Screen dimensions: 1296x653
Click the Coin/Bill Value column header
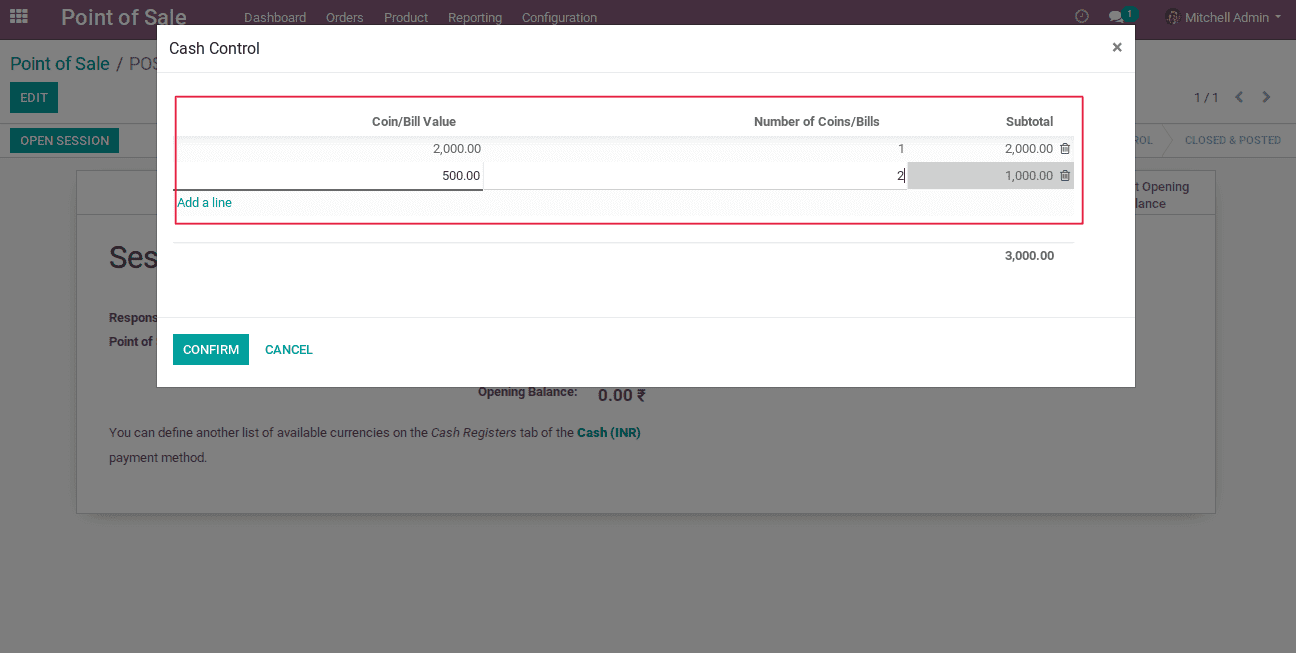tap(414, 122)
